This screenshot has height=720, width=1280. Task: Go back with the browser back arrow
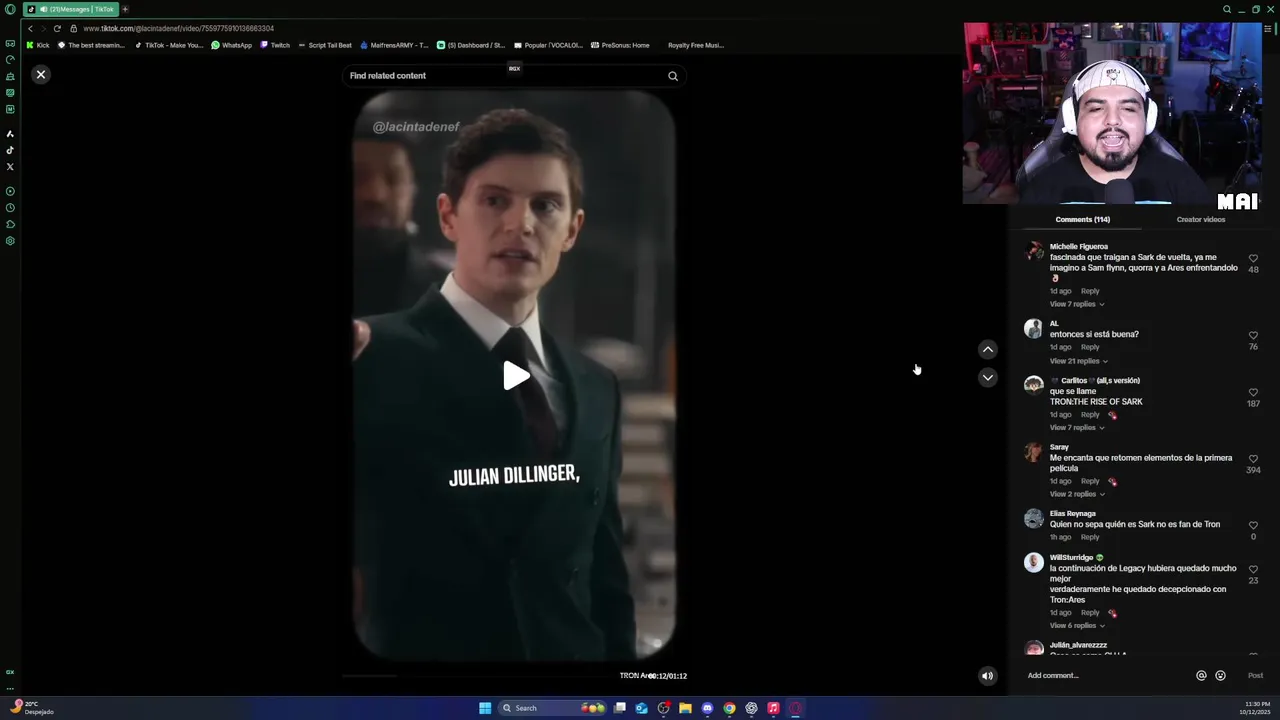tap(30, 28)
